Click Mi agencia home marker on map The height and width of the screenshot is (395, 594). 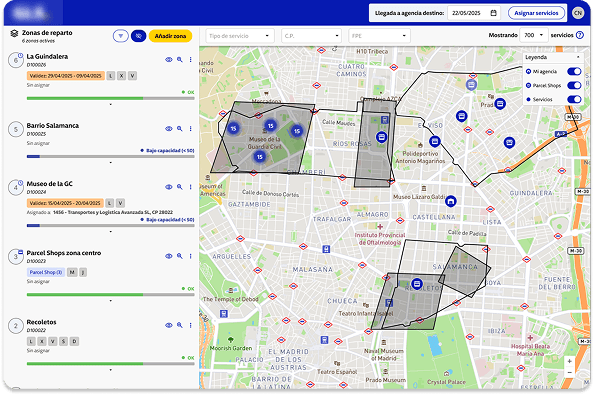(x=450, y=201)
